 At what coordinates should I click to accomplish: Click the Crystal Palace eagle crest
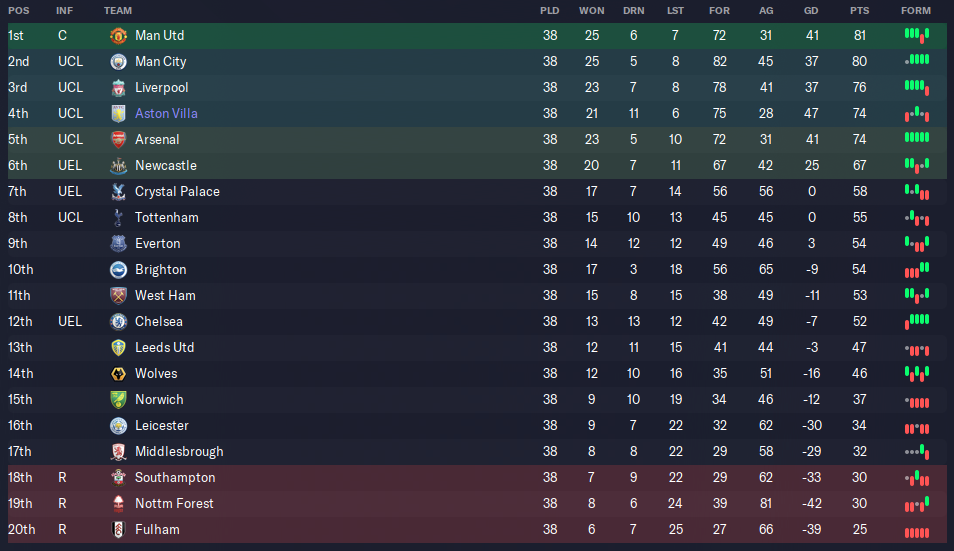[x=118, y=192]
